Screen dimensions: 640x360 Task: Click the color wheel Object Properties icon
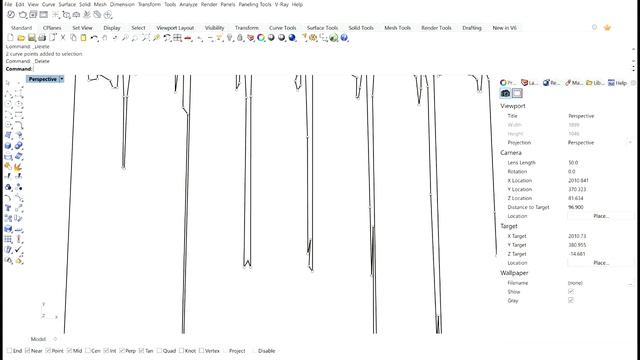pyautogui.click(x=261, y=38)
